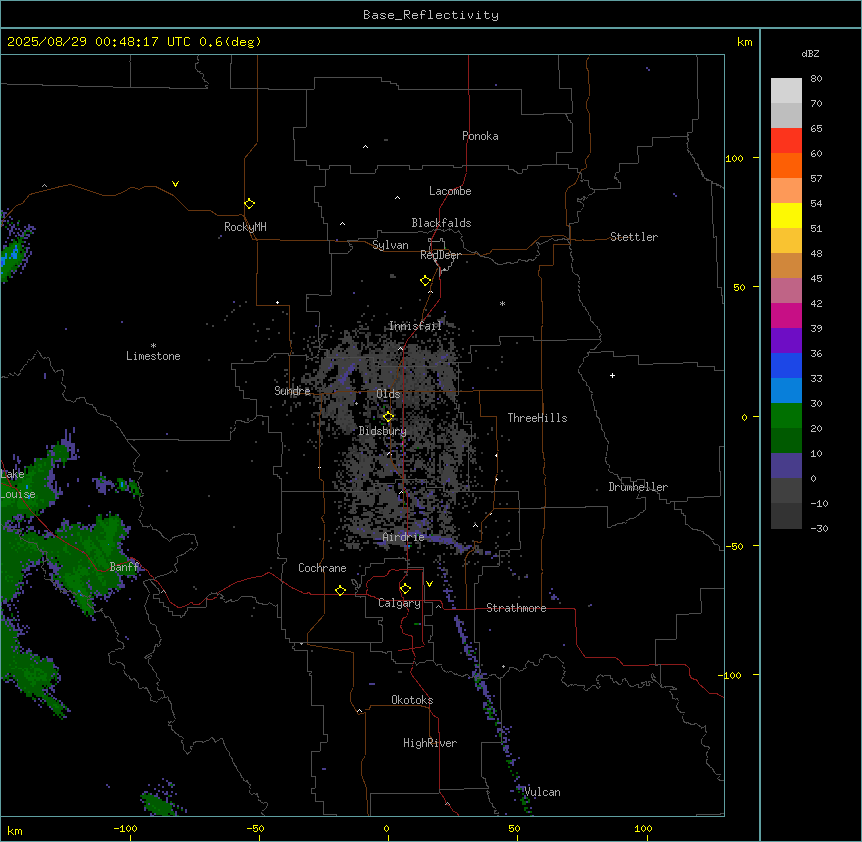Click the dark green 20 dBZ legend swatch
Viewport: 862px width, 842px height.
786,441
